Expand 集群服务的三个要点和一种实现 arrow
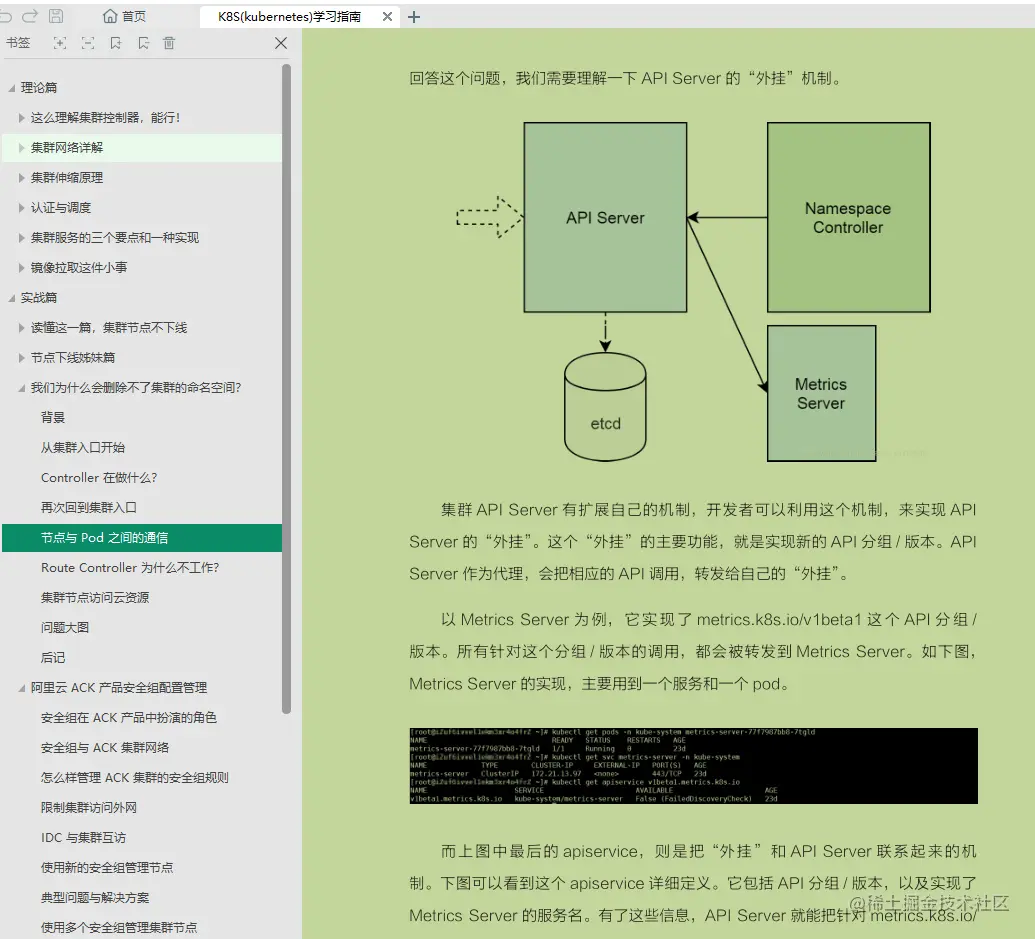The width and height of the screenshot is (1035, 939). (x=22, y=238)
